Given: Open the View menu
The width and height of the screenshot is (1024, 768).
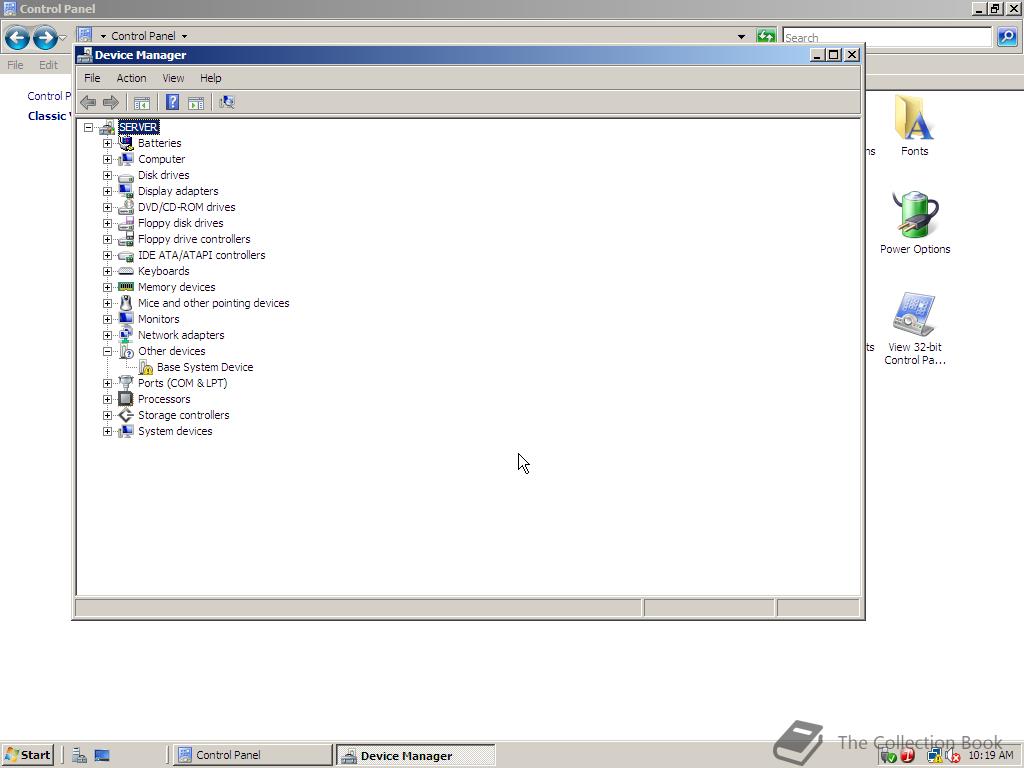Looking at the screenshot, I should 173,78.
